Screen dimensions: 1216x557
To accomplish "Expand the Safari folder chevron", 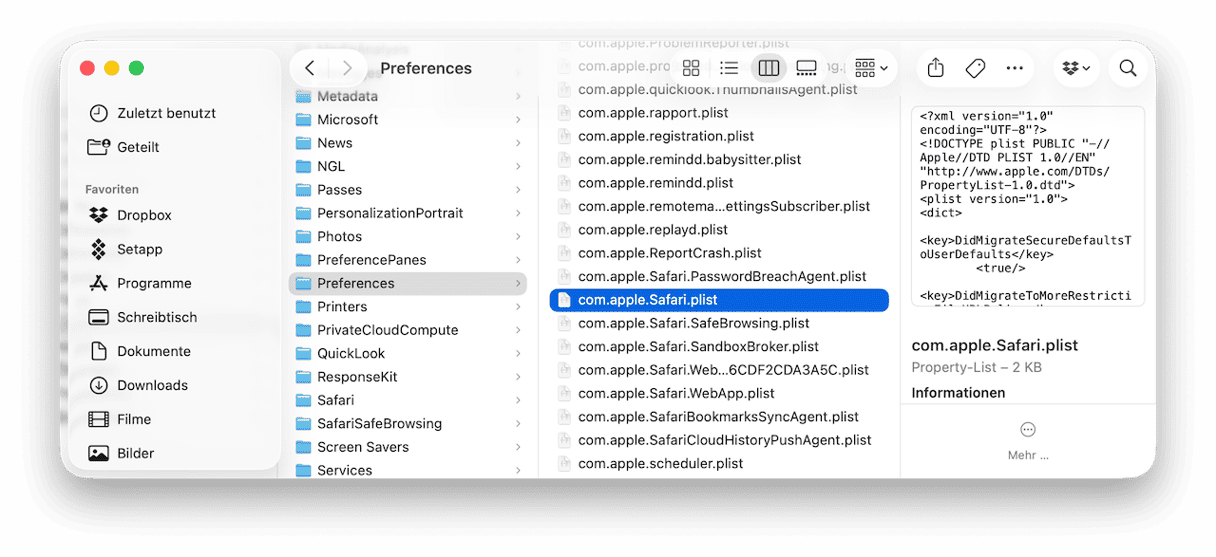I will (x=518, y=400).
